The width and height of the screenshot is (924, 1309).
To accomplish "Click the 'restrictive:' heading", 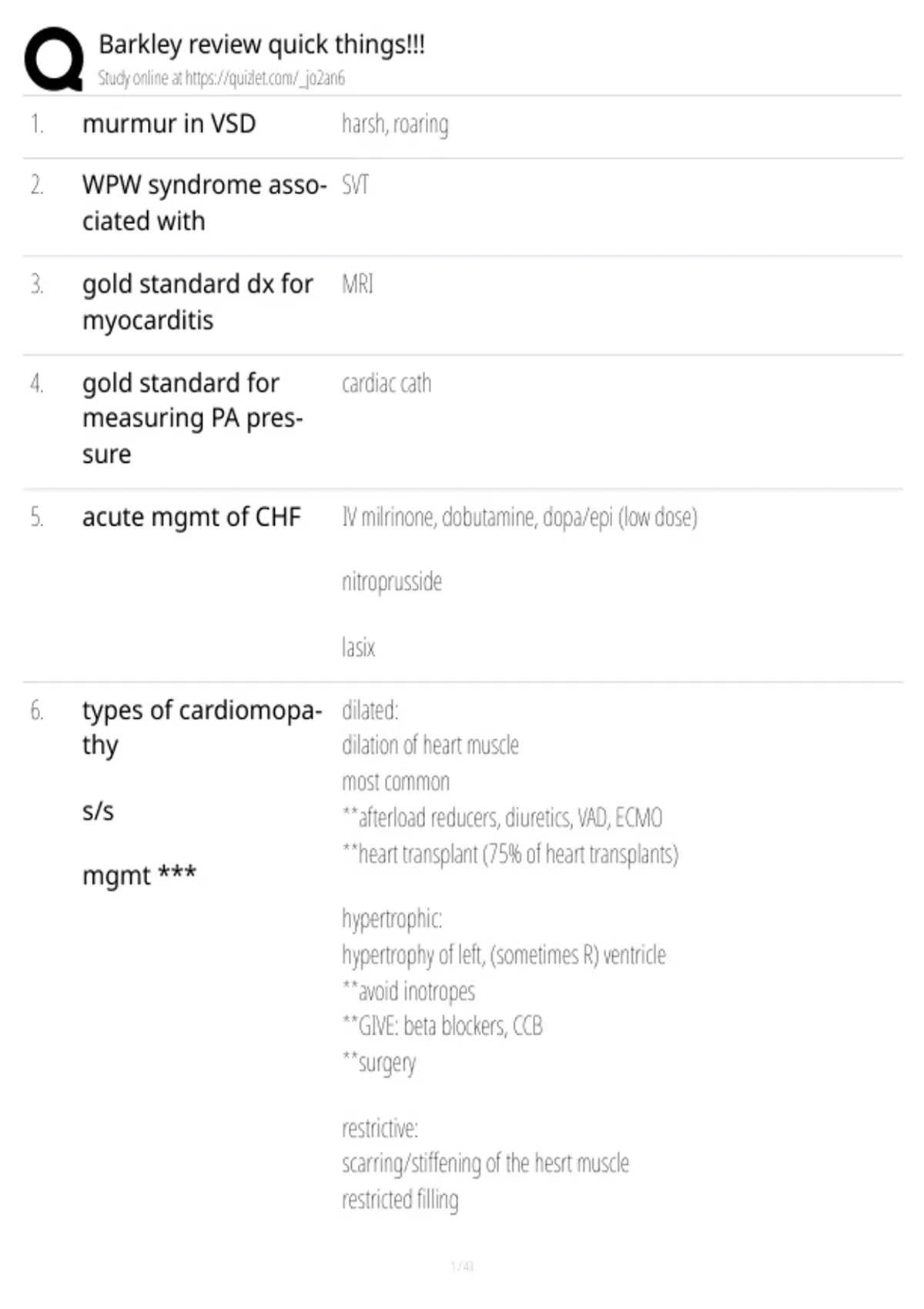I will point(380,1128).
